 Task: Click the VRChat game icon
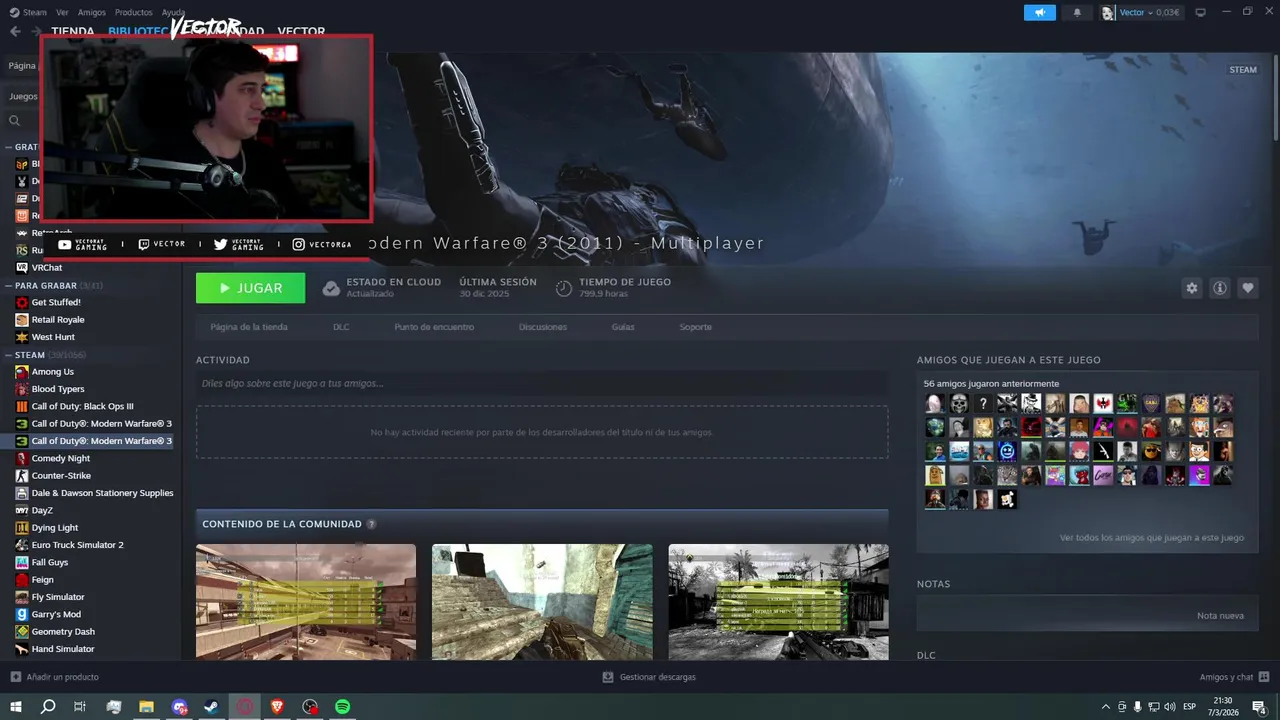pyautogui.click(x=22, y=267)
